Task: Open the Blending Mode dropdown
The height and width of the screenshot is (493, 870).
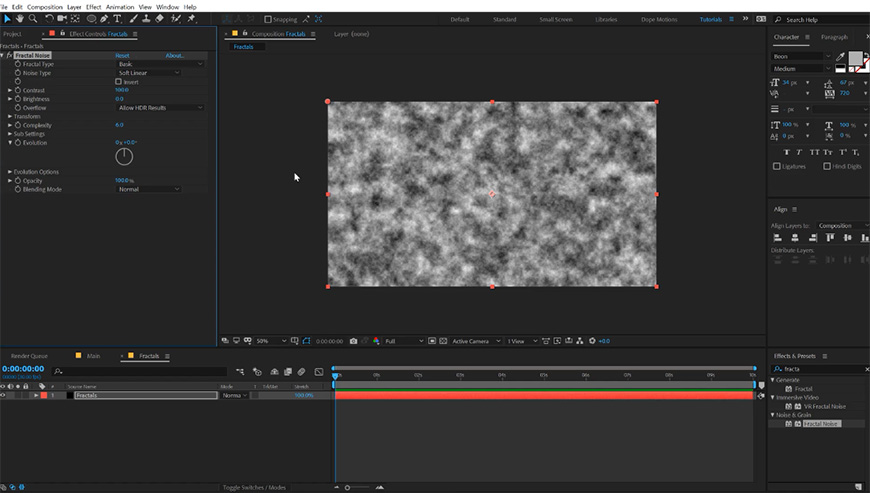Action: pos(148,189)
